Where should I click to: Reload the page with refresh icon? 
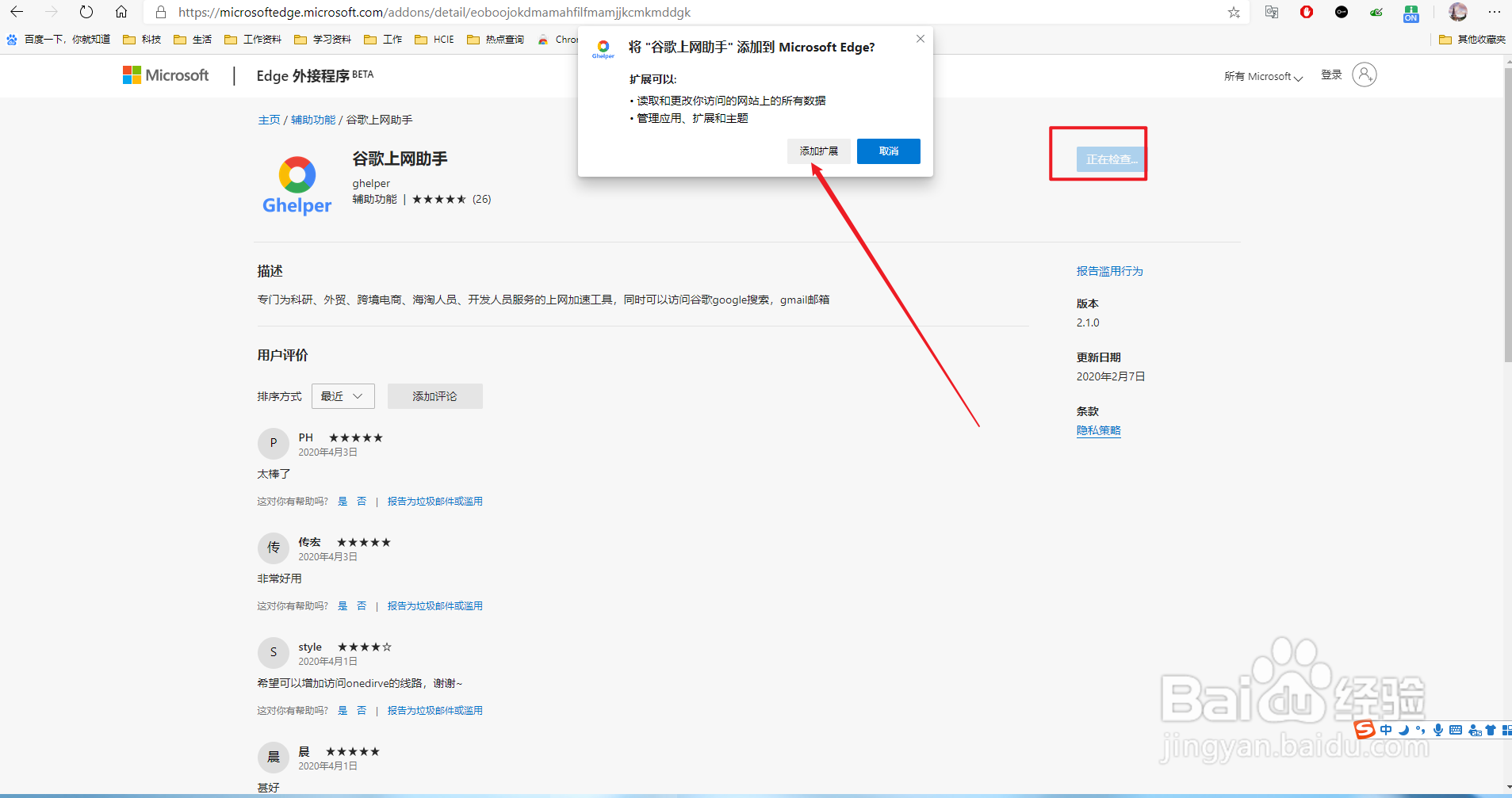[x=86, y=12]
